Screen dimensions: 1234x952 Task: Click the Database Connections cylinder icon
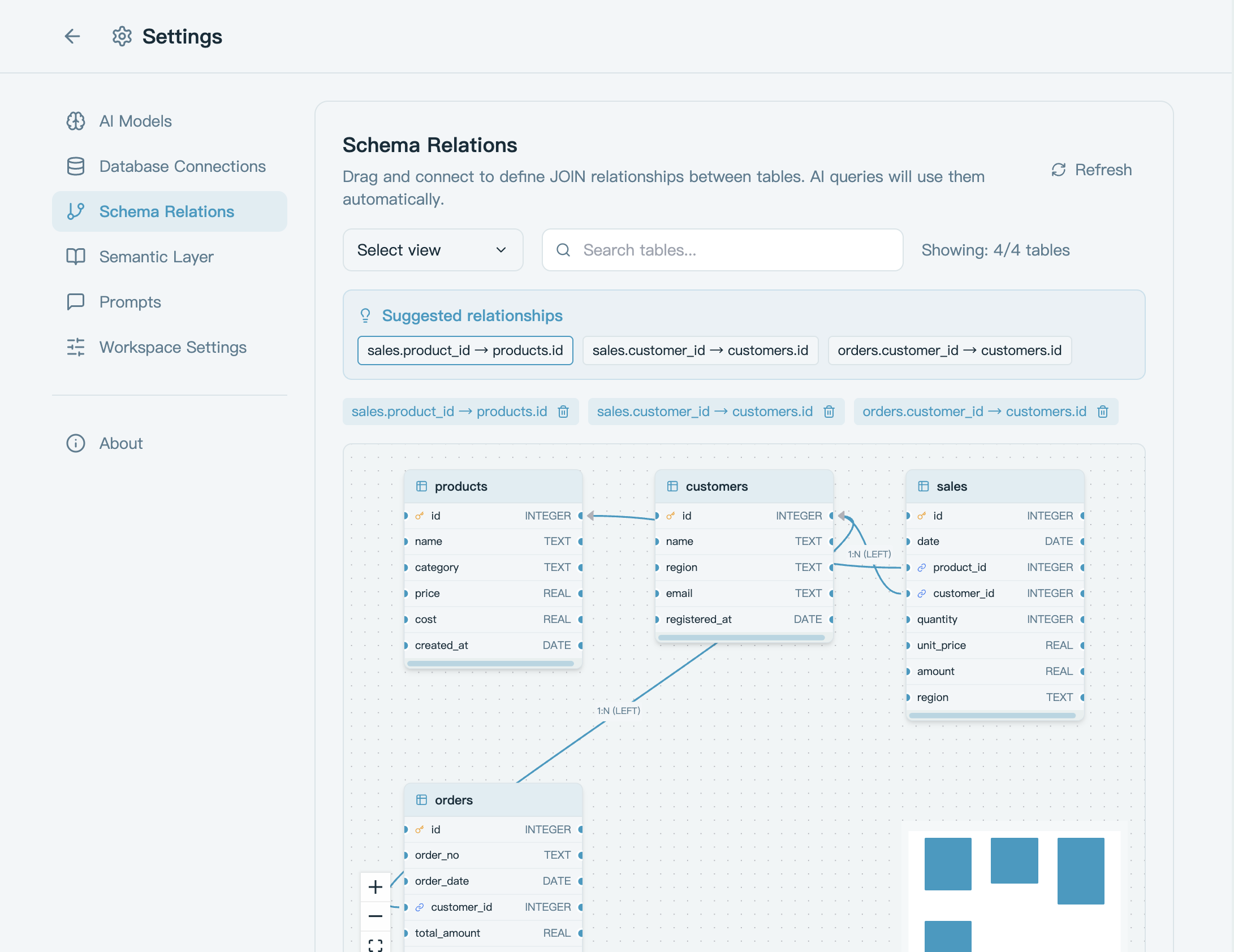[x=76, y=166]
